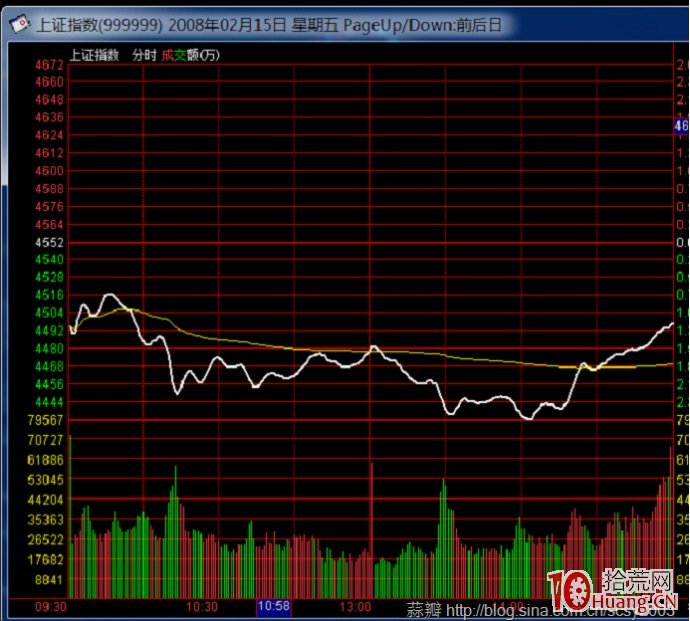Click the 4564 price axis label
This screenshot has height=621, width=690.
(x=49, y=225)
